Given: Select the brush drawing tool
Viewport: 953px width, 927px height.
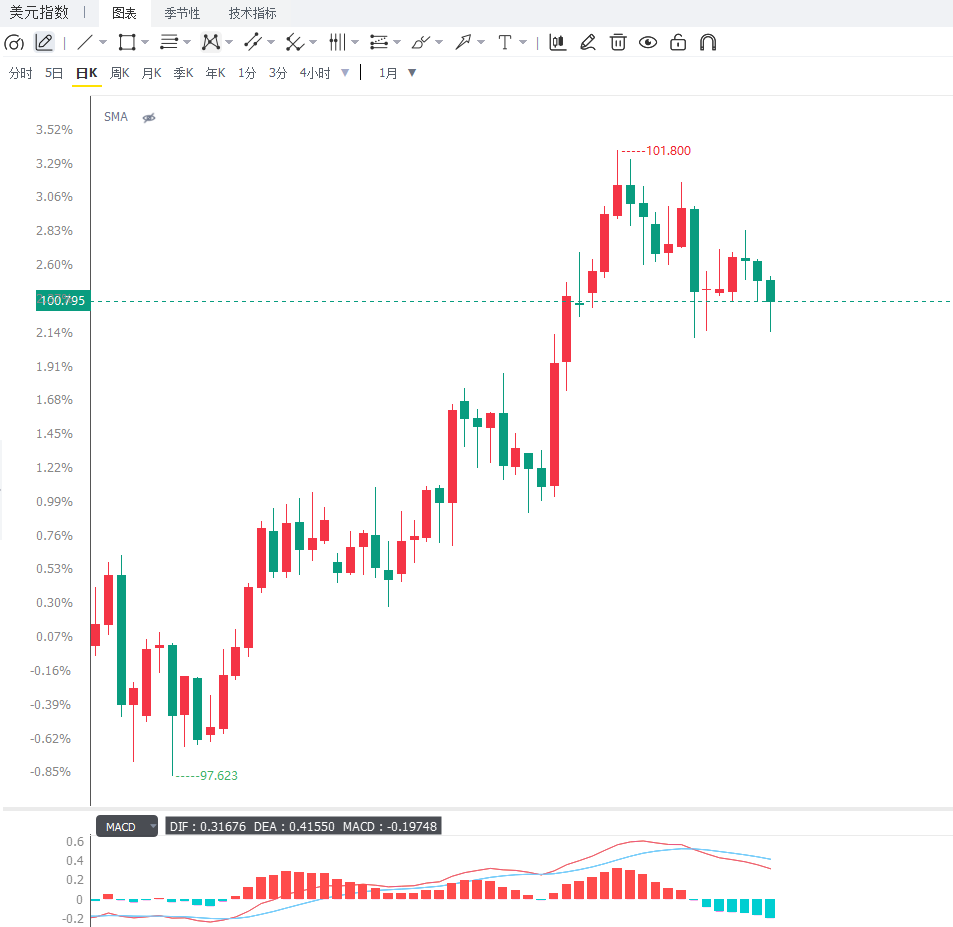Looking at the screenshot, I should tap(421, 43).
